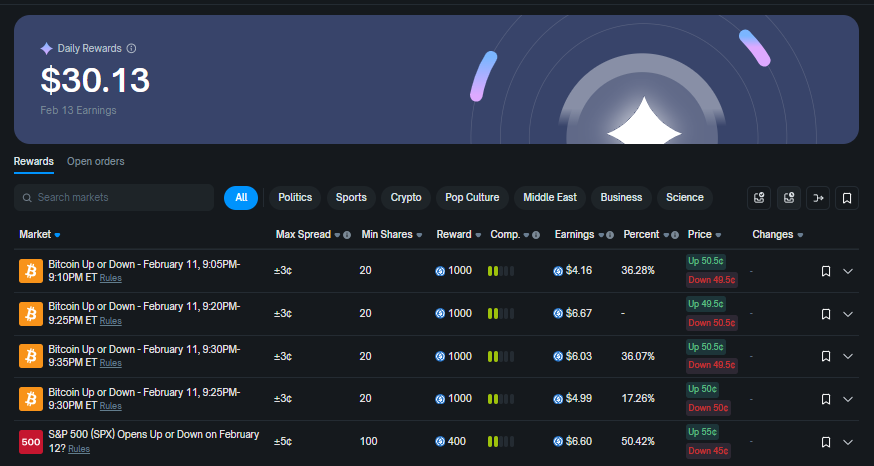Open Rules link for Bitcoin 9:20PM-9:25PM market
Image resolution: width=874 pixels, height=466 pixels.
(x=110, y=321)
